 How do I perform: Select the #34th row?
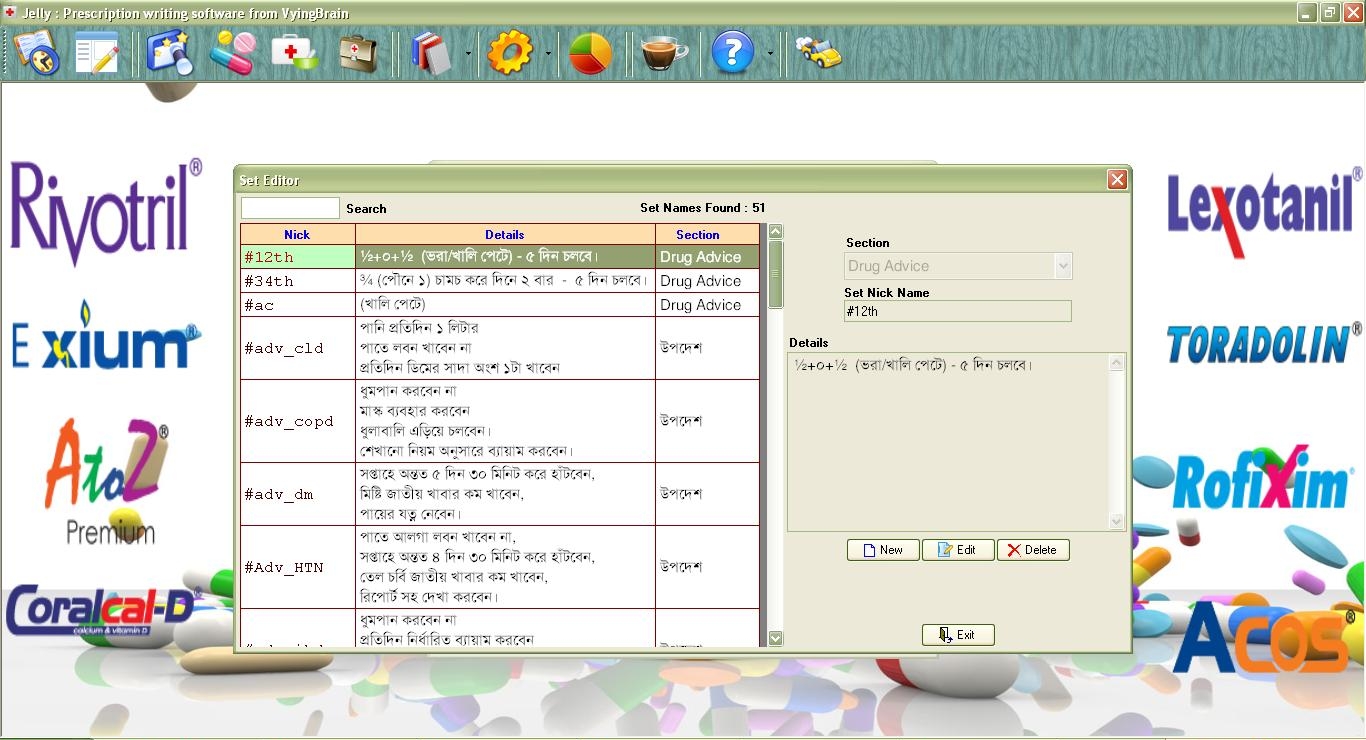[500, 281]
